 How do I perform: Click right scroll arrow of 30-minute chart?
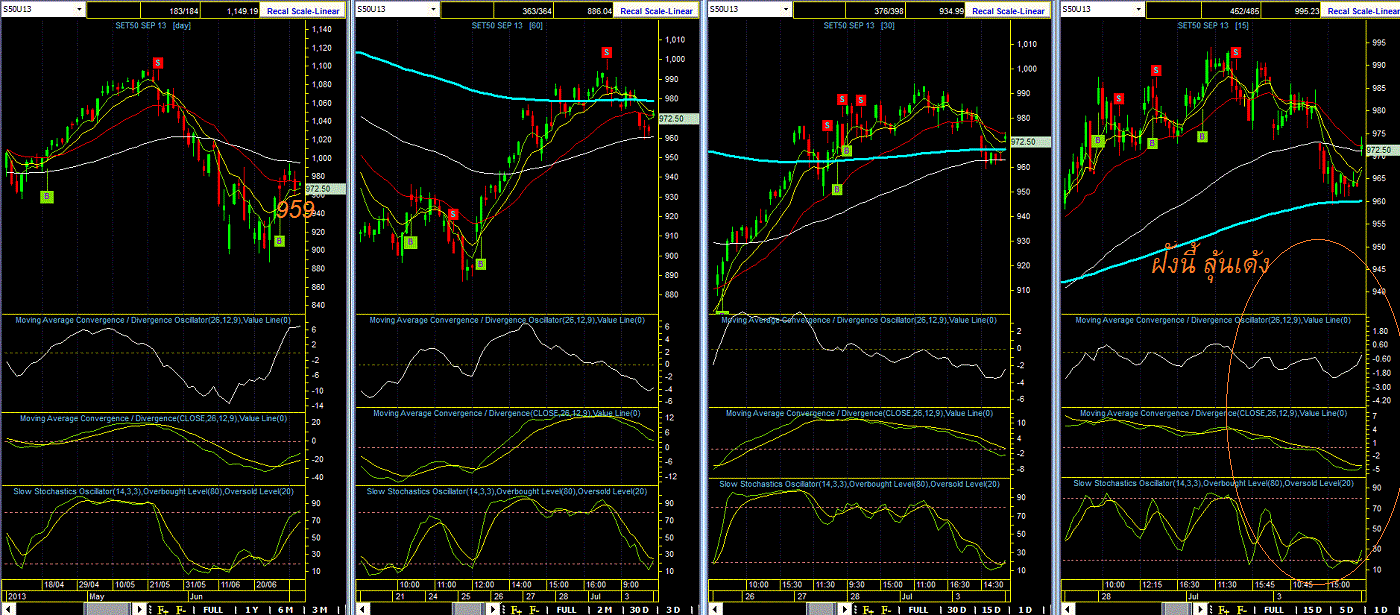(x=845, y=609)
